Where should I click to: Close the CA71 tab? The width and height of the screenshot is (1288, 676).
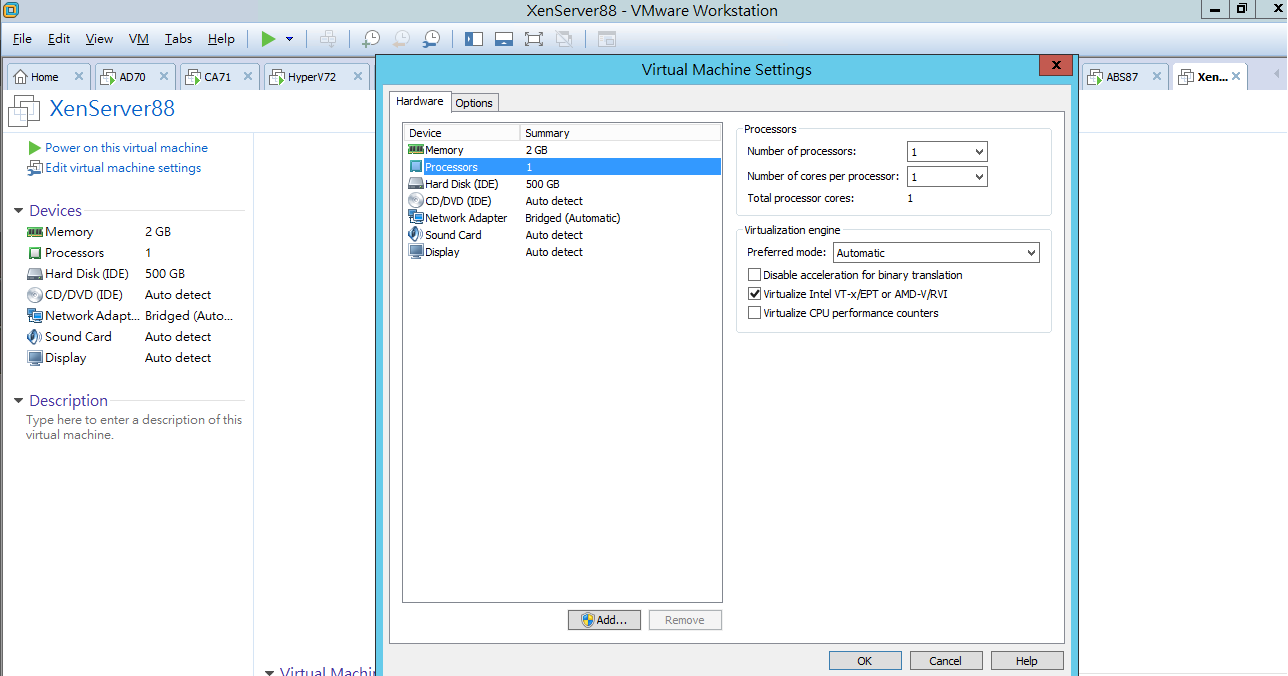[247, 77]
